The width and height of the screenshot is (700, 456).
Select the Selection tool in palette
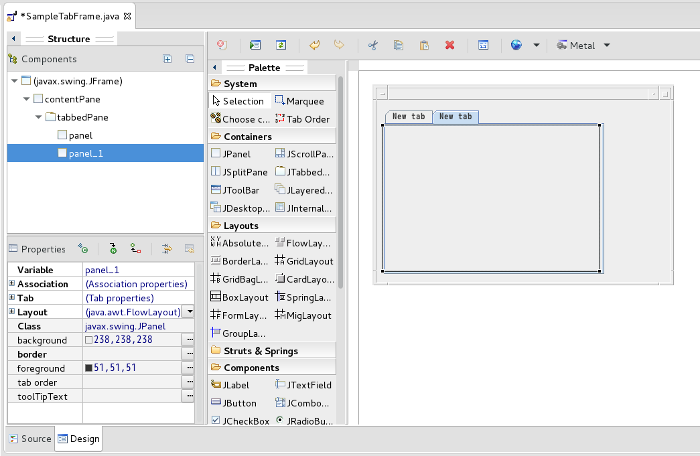click(x=238, y=101)
